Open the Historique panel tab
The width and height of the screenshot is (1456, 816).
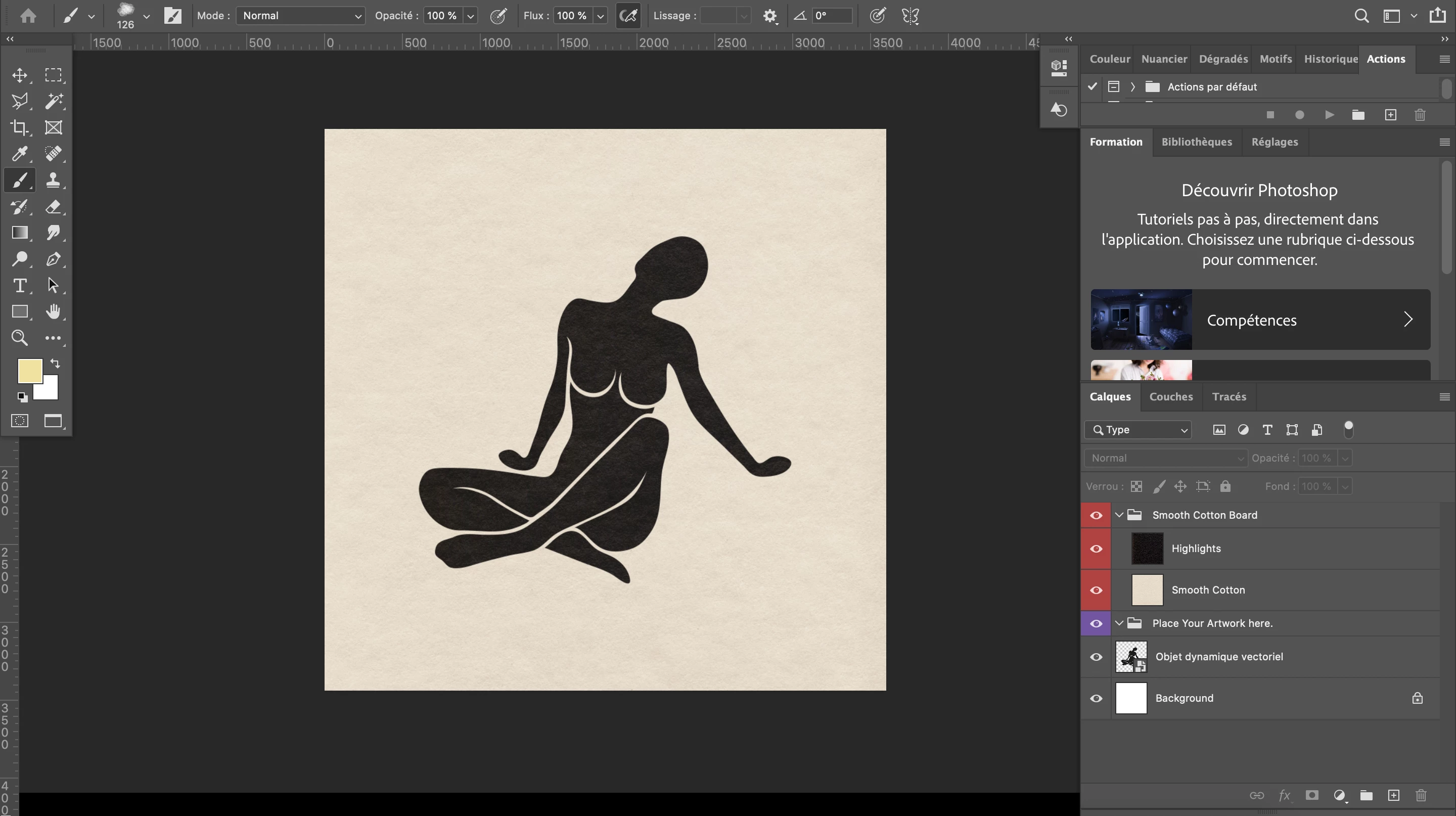tap(1330, 59)
